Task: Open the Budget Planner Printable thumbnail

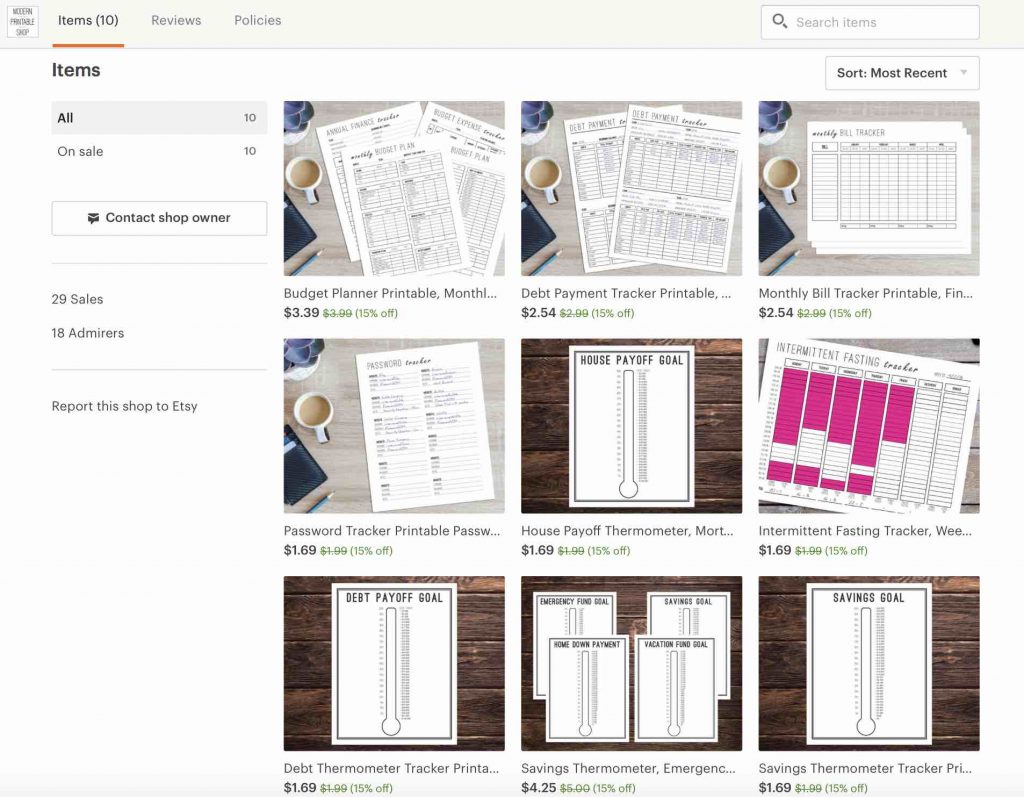Action: point(394,188)
